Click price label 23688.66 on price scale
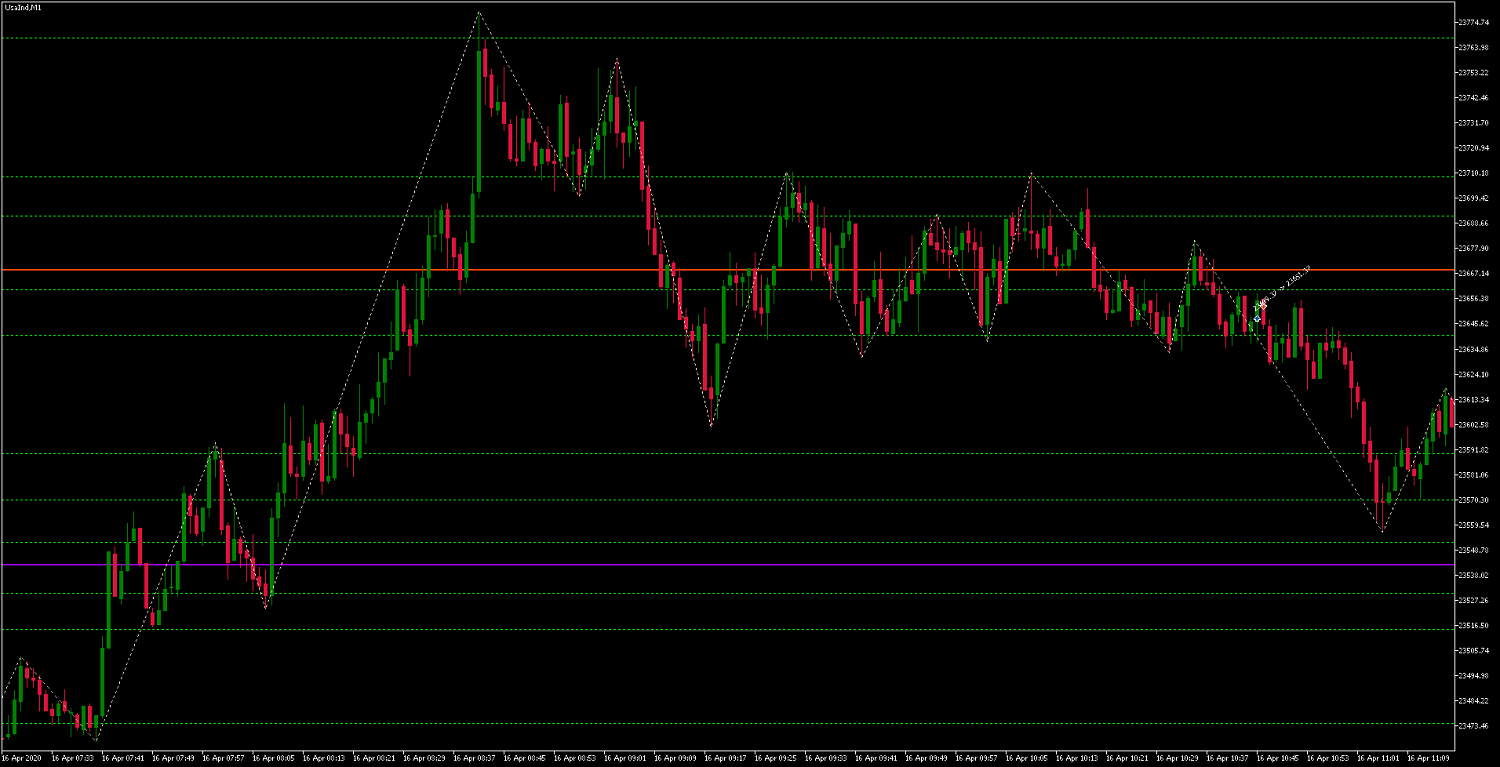The height and width of the screenshot is (767, 1500). point(1474,223)
